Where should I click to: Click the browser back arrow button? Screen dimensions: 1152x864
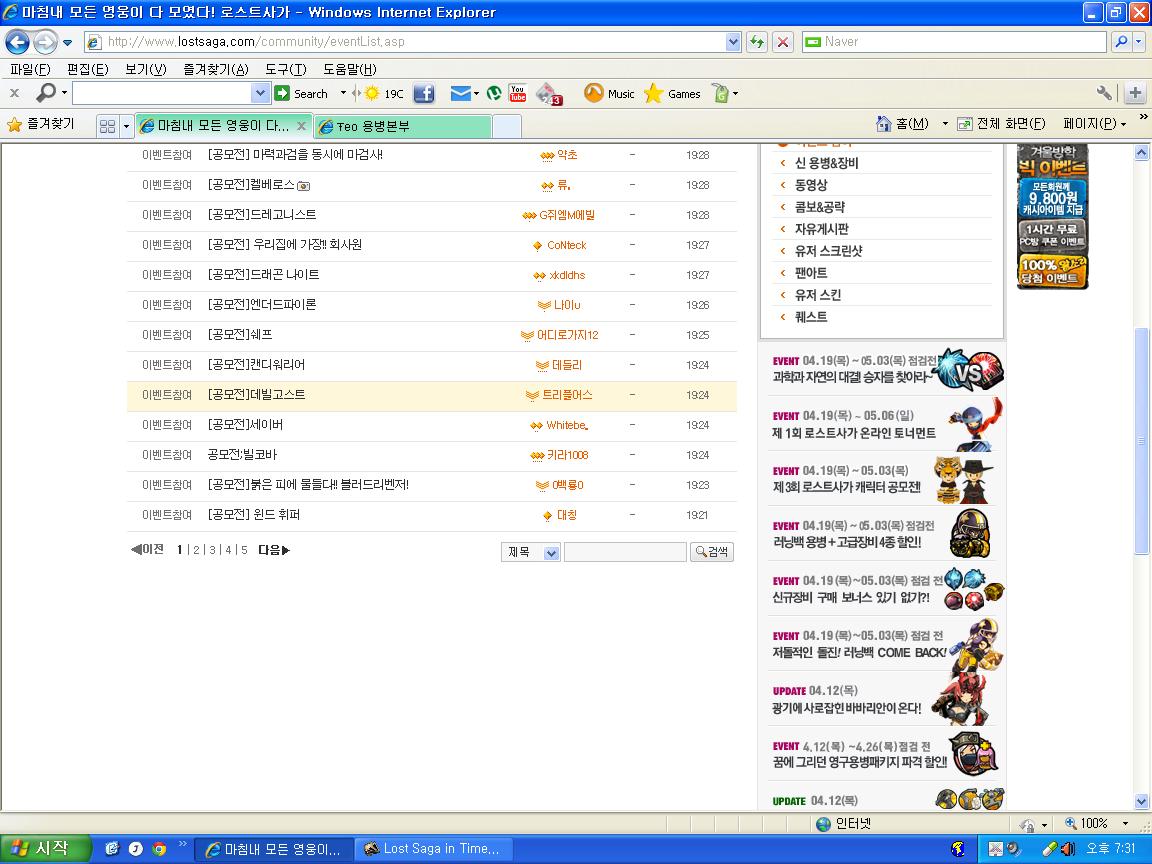[x=18, y=42]
